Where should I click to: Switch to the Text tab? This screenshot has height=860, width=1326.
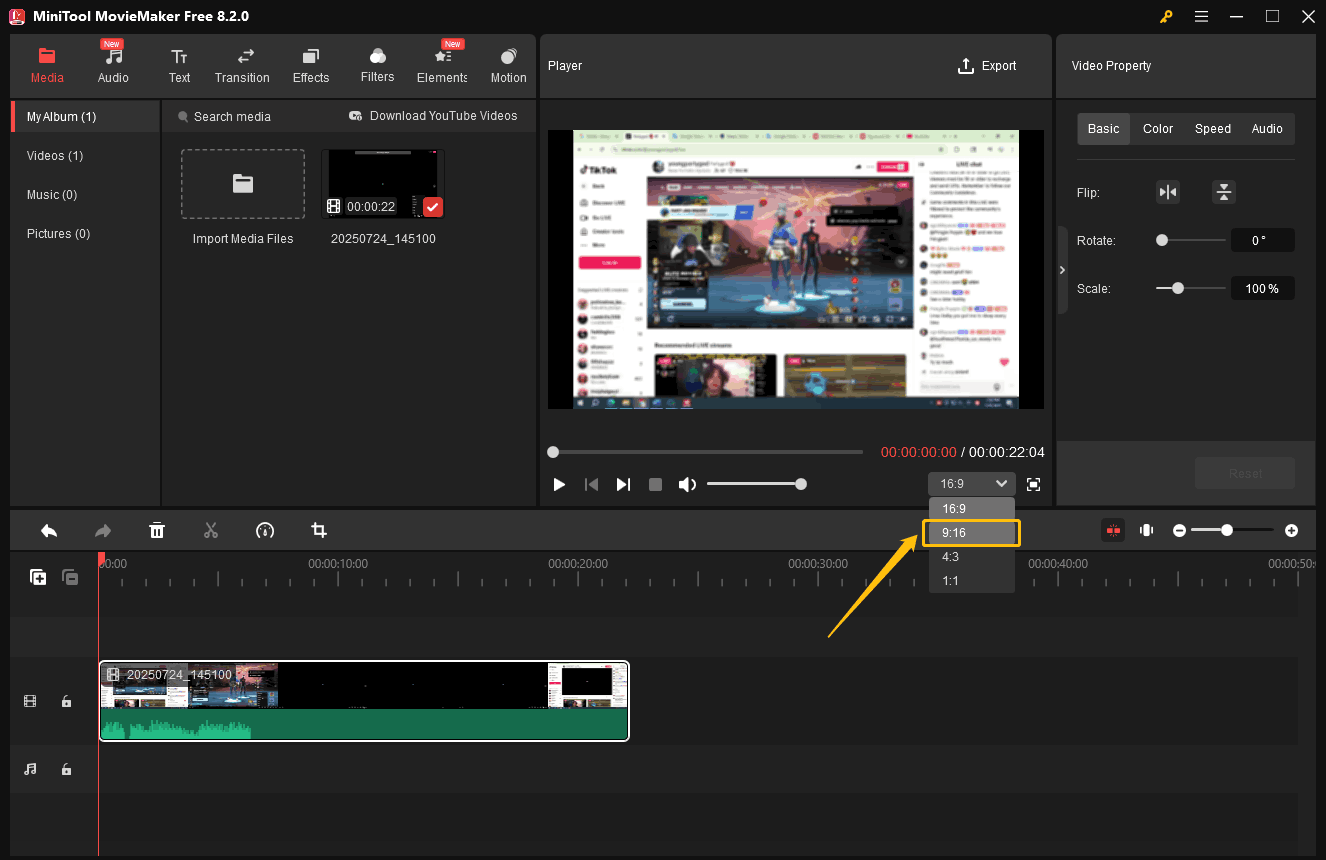179,65
